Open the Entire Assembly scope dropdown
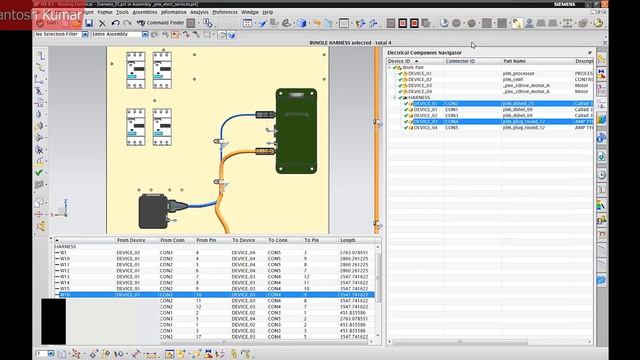This screenshot has height=360, width=640. pyautogui.click(x=145, y=35)
